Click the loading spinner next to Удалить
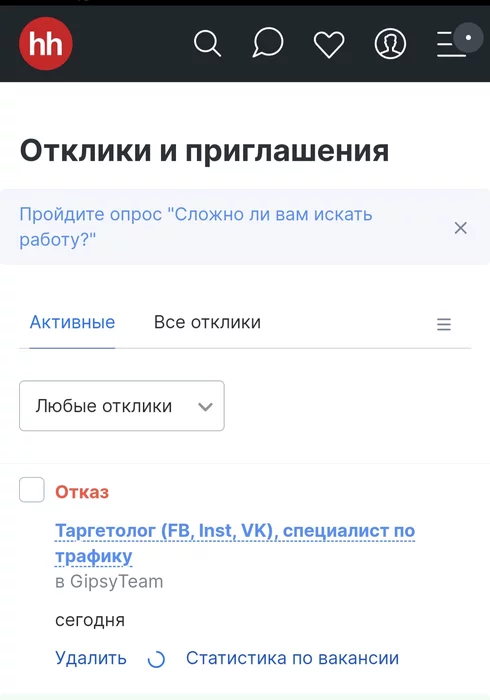This screenshot has width=490, height=700. tap(156, 659)
